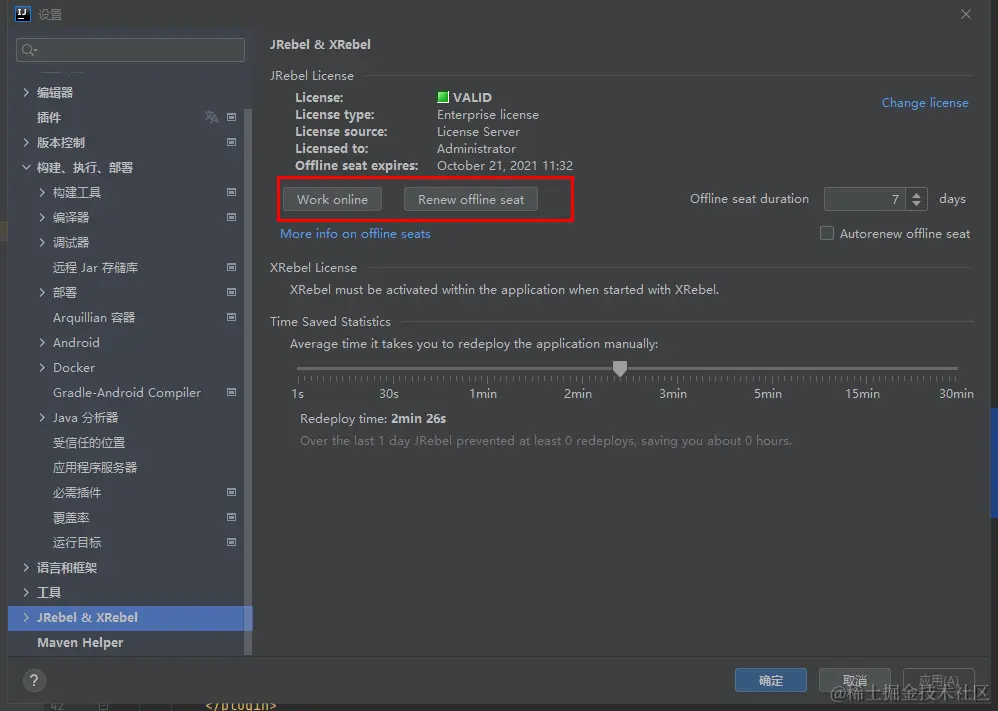Click Renew offline seat button
The width and height of the screenshot is (998, 711).
point(471,199)
